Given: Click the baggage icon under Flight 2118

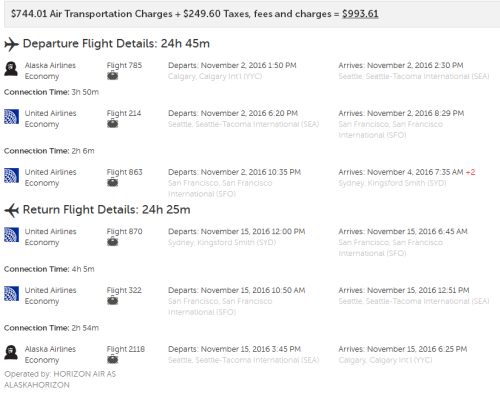Looking at the screenshot, I should pyautogui.click(x=112, y=360).
